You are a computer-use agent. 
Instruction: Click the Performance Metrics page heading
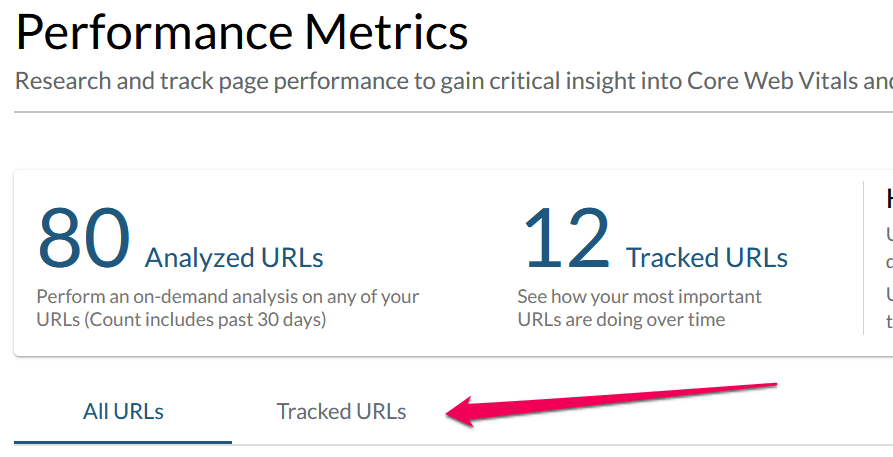[x=242, y=33]
